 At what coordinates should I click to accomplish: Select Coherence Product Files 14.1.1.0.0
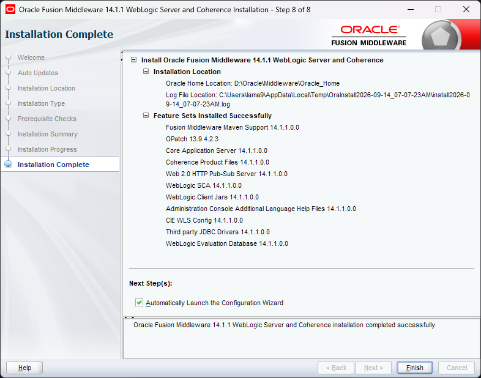click(217, 162)
